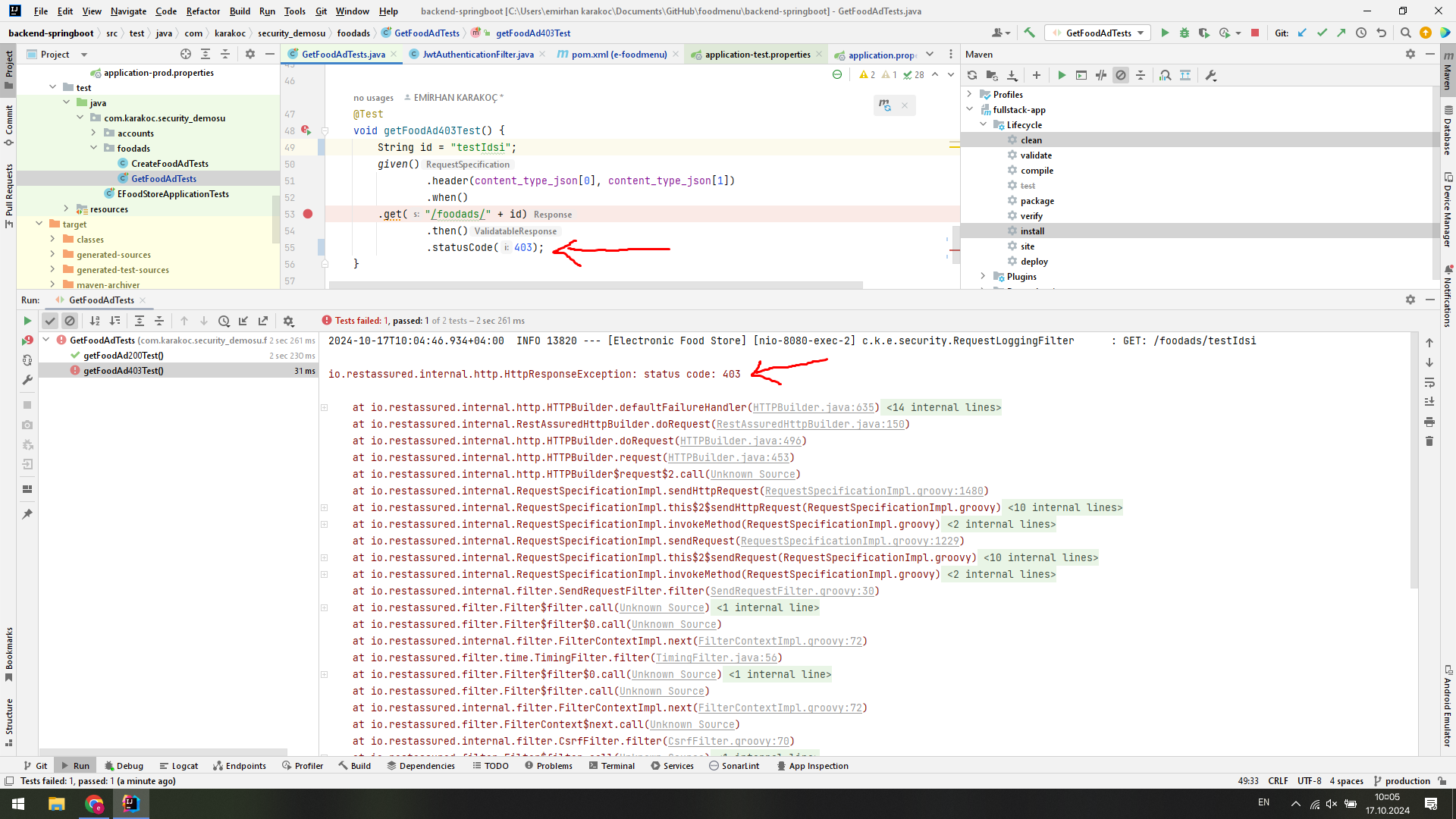The width and height of the screenshot is (1456, 819).
Task: Start a Debug session from the top toolbar
Action: (1185, 33)
